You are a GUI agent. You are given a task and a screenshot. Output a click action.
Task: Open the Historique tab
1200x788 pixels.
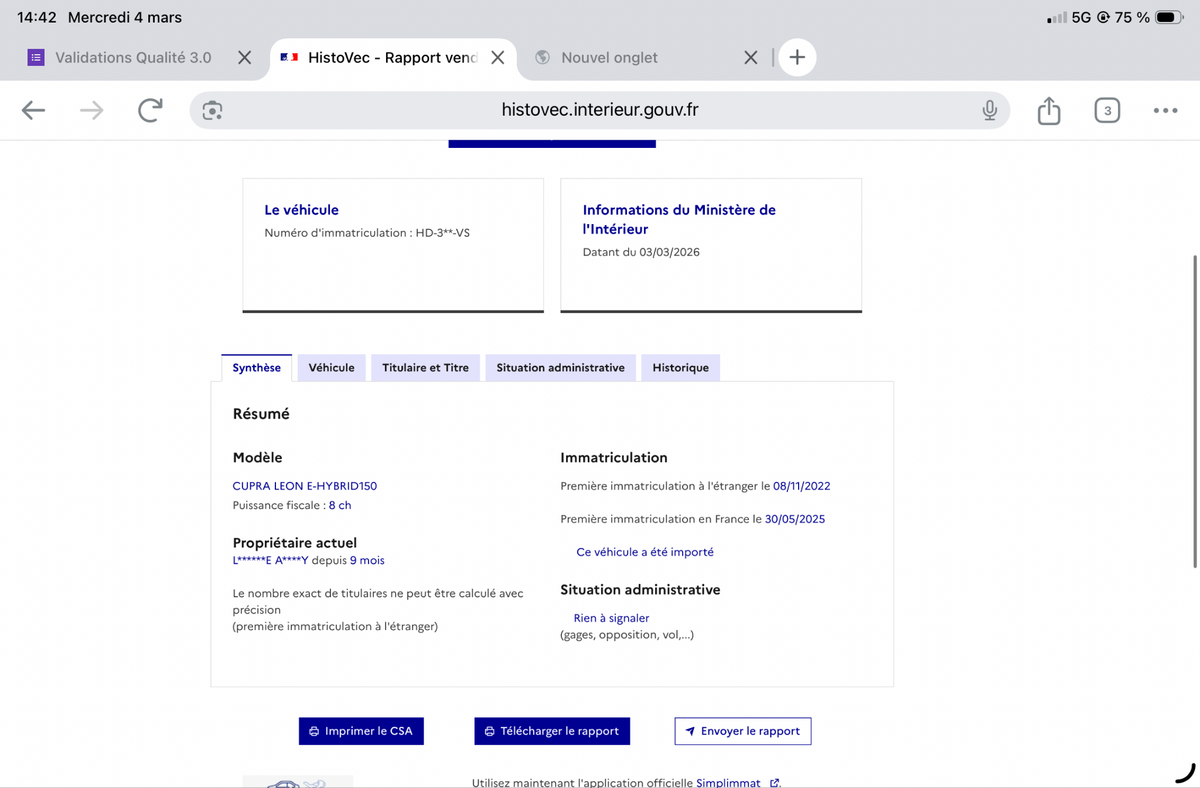point(680,368)
